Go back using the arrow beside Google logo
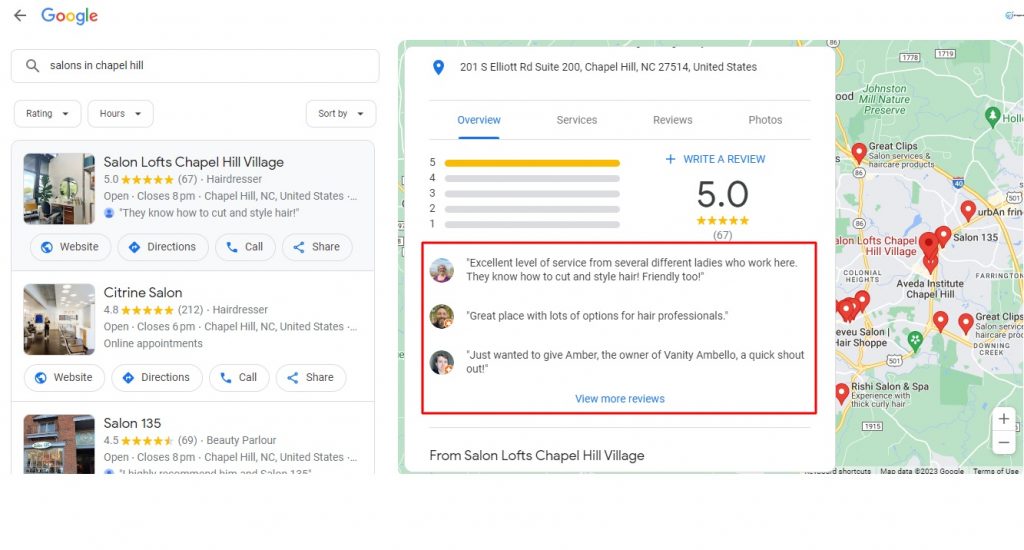Screen dimensions: 1024x550 point(20,16)
